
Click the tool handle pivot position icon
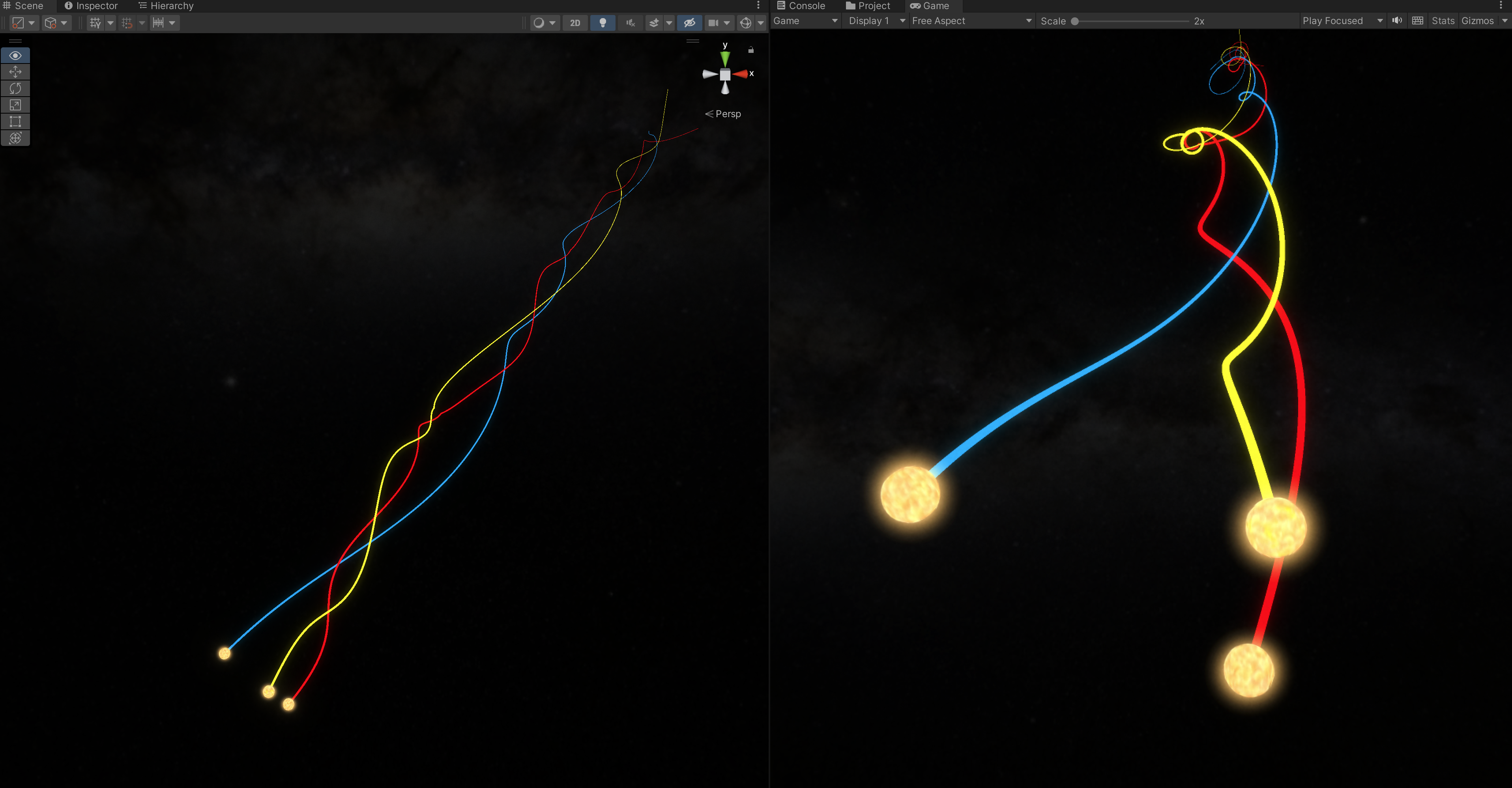coord(18,23)
